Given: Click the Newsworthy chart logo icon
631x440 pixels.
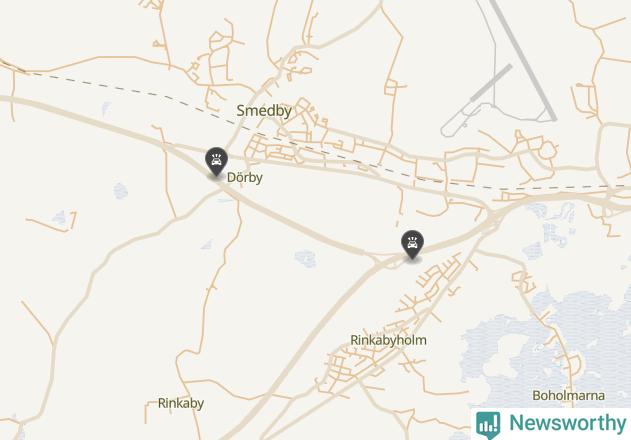Looking at the screenshot, I should (x=488, y=425).
